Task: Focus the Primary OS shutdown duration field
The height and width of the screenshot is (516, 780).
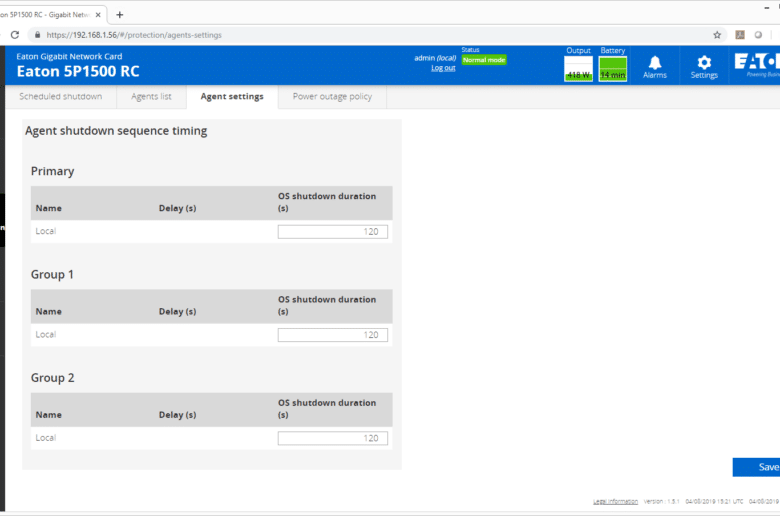Action: click(x=333, y=232)
